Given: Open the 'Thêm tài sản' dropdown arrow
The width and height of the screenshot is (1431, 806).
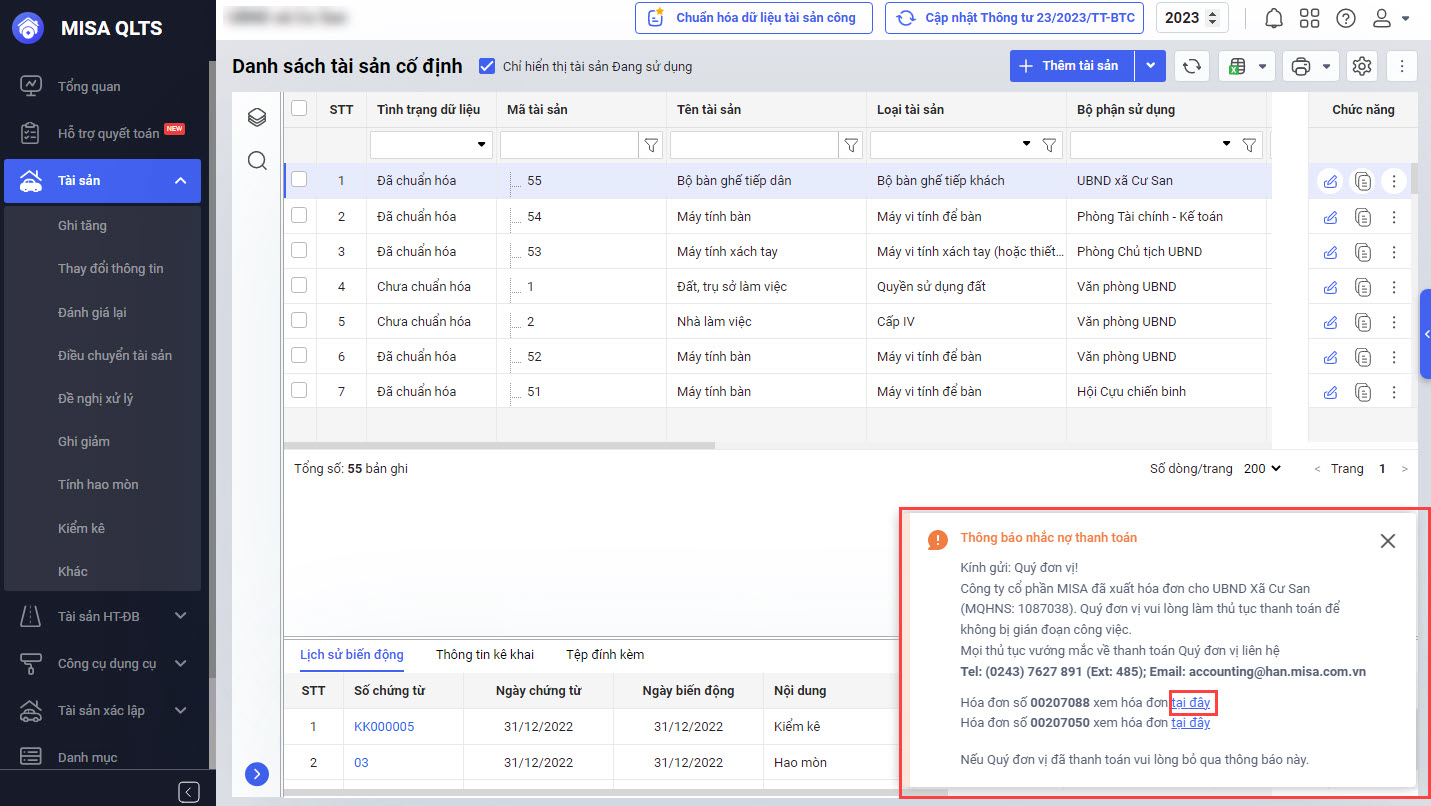Looking at the screenshot, I should [1150, 66].
